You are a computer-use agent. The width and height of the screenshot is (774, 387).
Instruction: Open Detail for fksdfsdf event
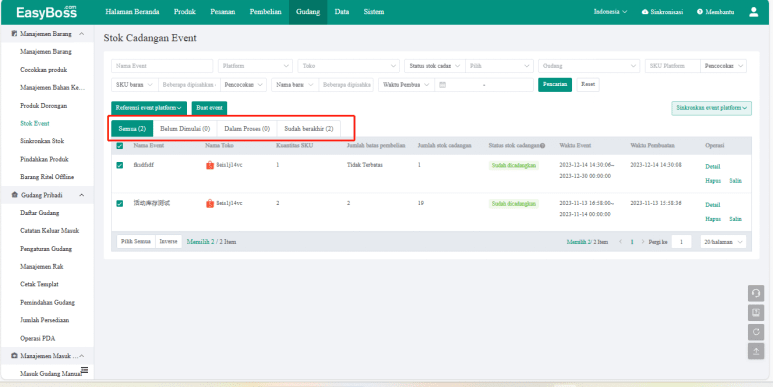click(x=713, y=167)
